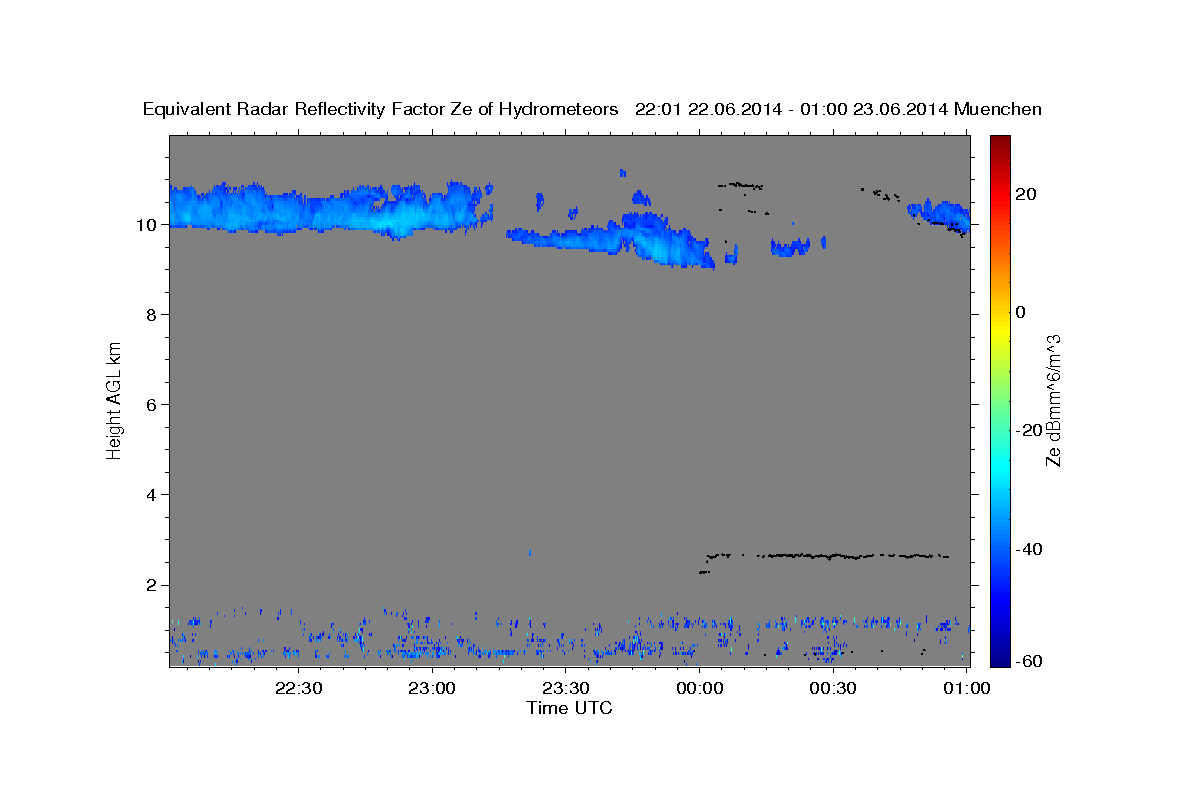
Task: Click the height tick label 10
Action: tap(145, 225)
